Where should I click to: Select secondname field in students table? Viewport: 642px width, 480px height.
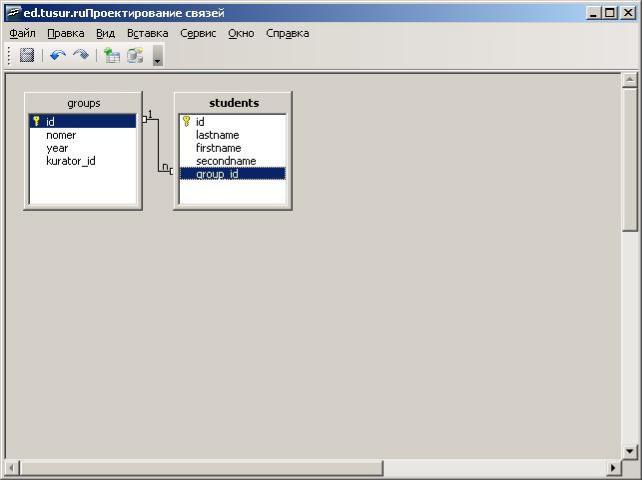[233, 161]
